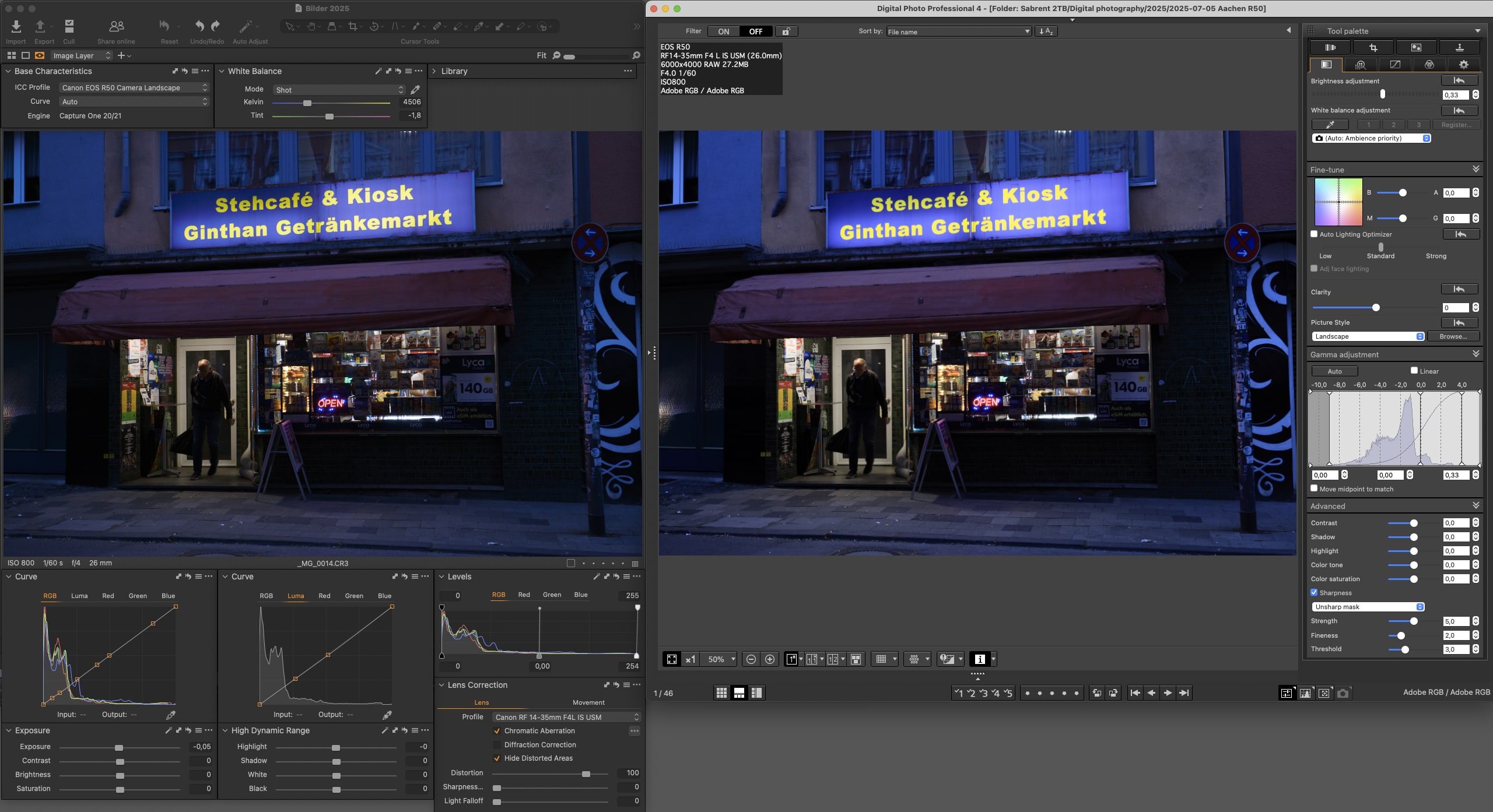Enable Auto Lighting Optimizer checkbox
The image size is (1493, 812).
coord(1315,234)
